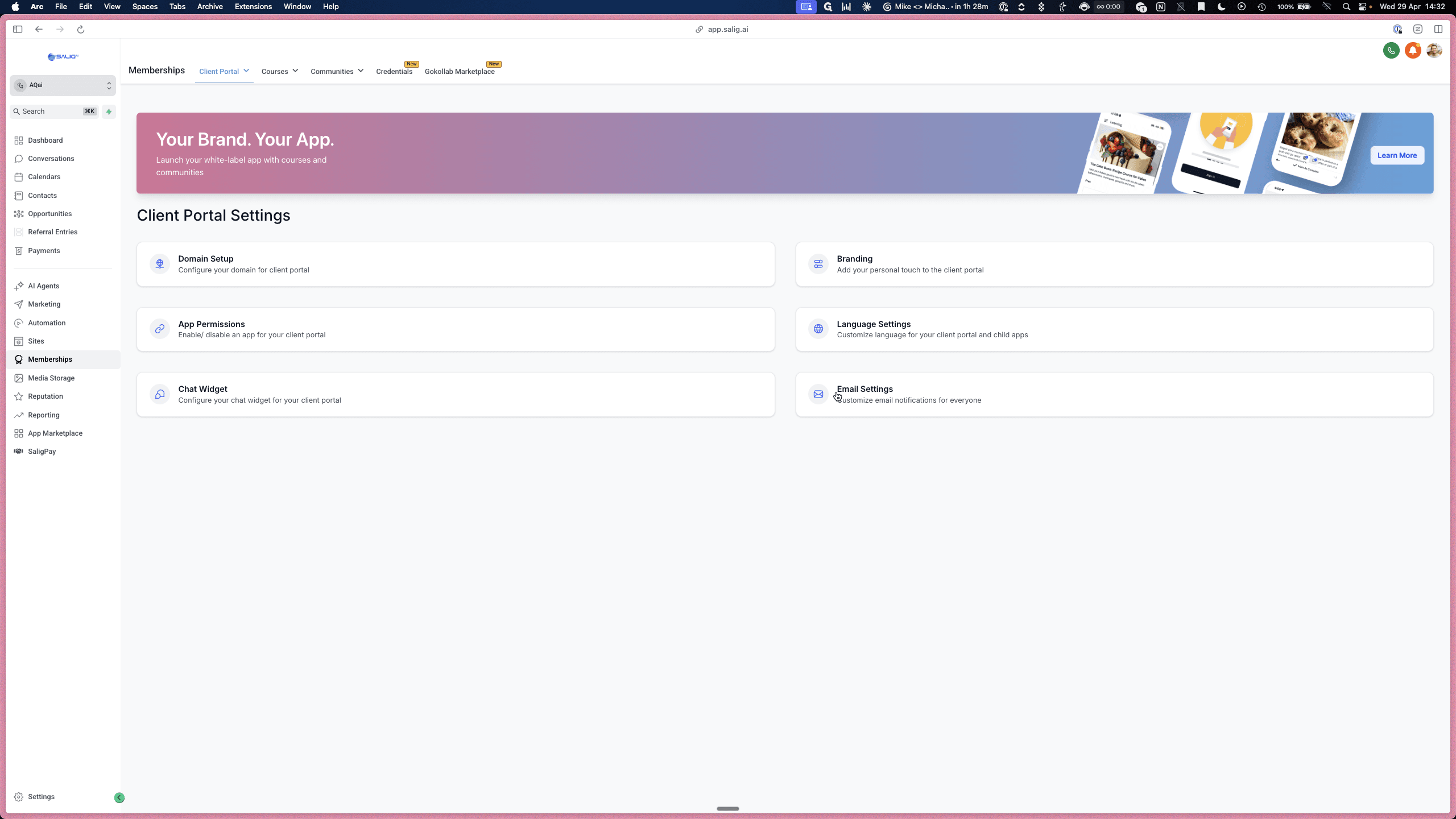Screen dimensions: 1456x819
Task: Click the SALIG logo
Action: (63, 57)
